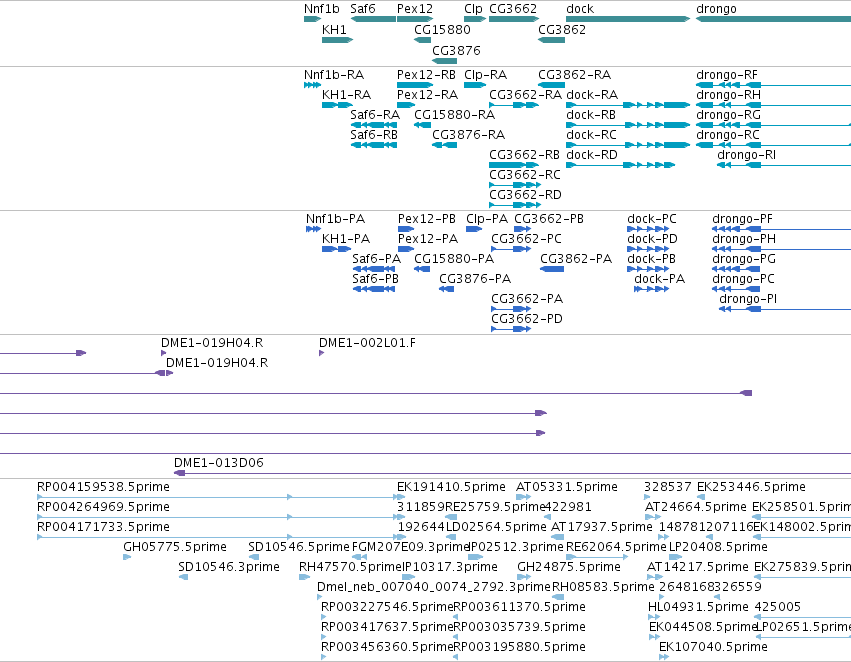Click the Nnf1b-RA transcript label
This screenshot has width=851, height=662.
tap(334, 74)
